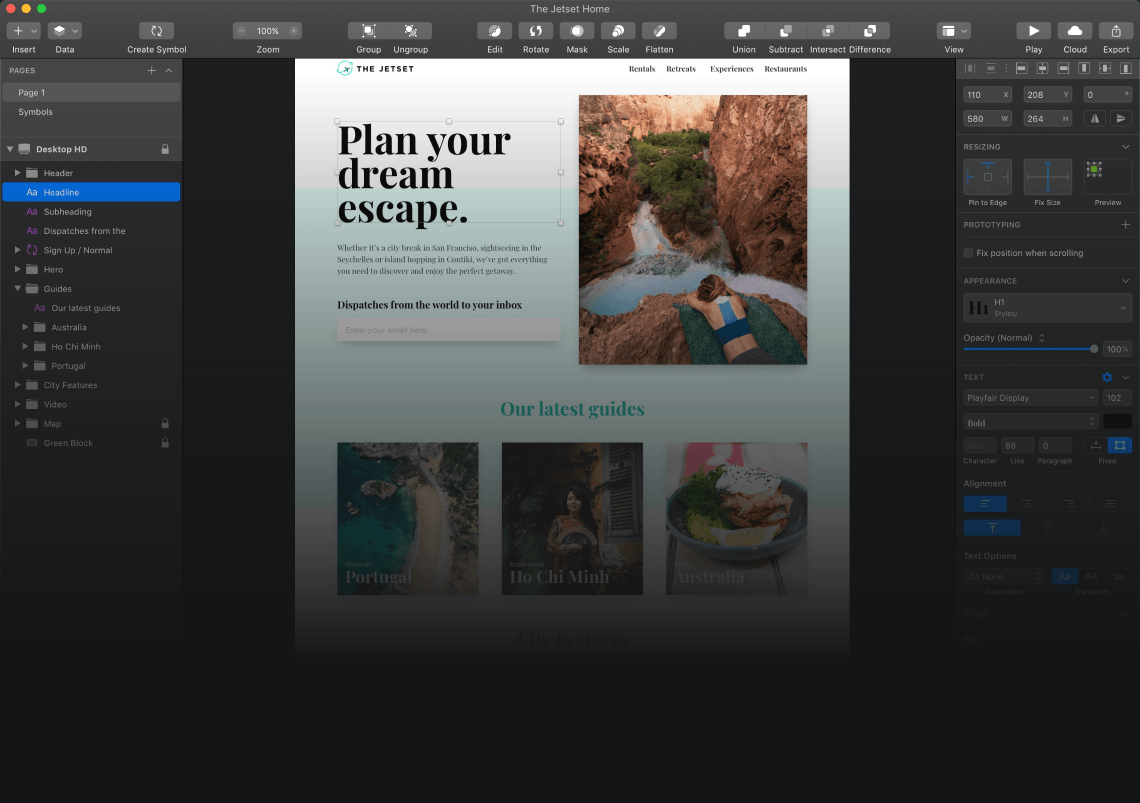
Task: Toggle Fixed text box sizing option
Action: [x=1119, y=445]
